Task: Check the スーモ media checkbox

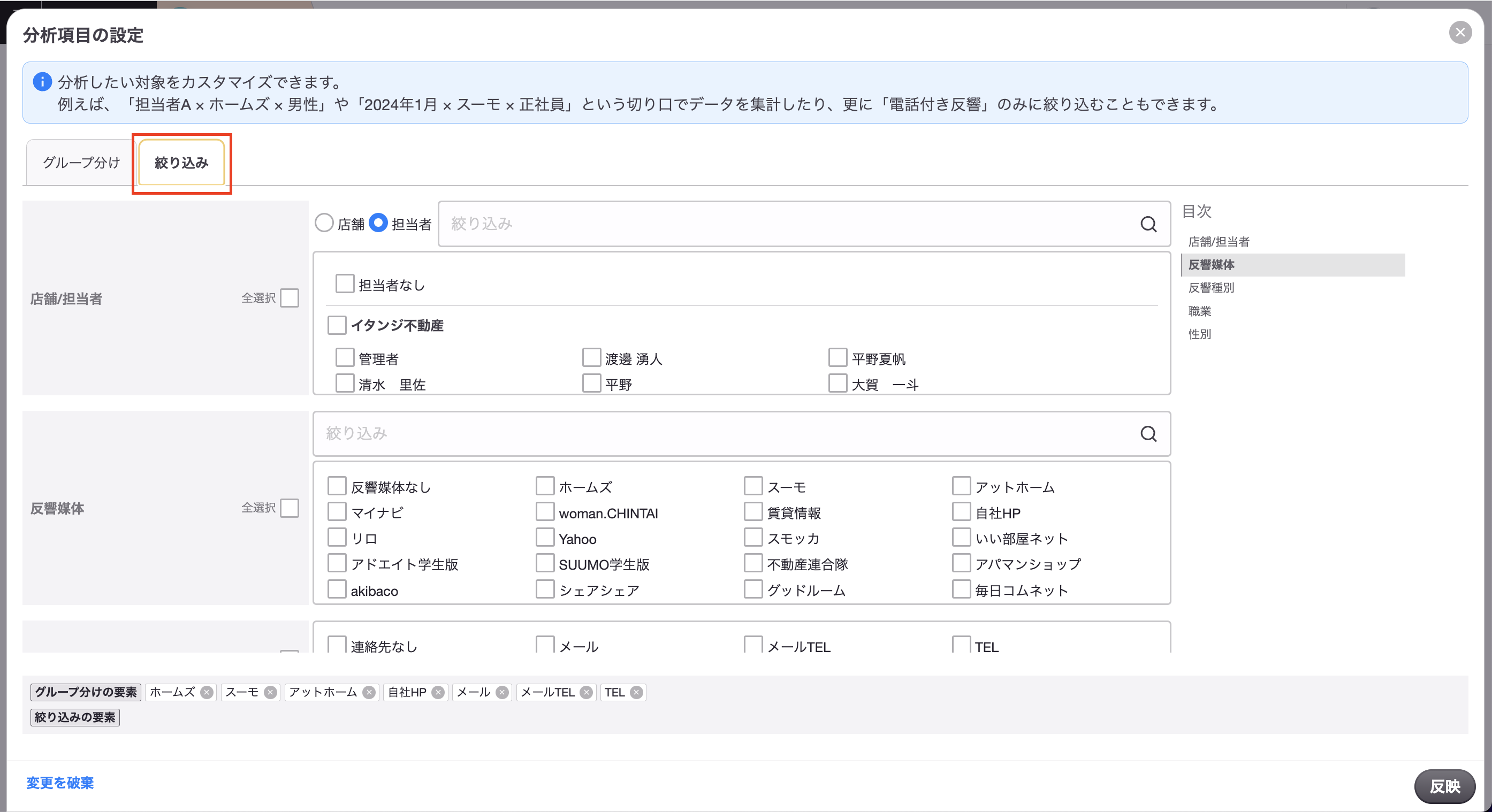Action: tap(753, 486)
